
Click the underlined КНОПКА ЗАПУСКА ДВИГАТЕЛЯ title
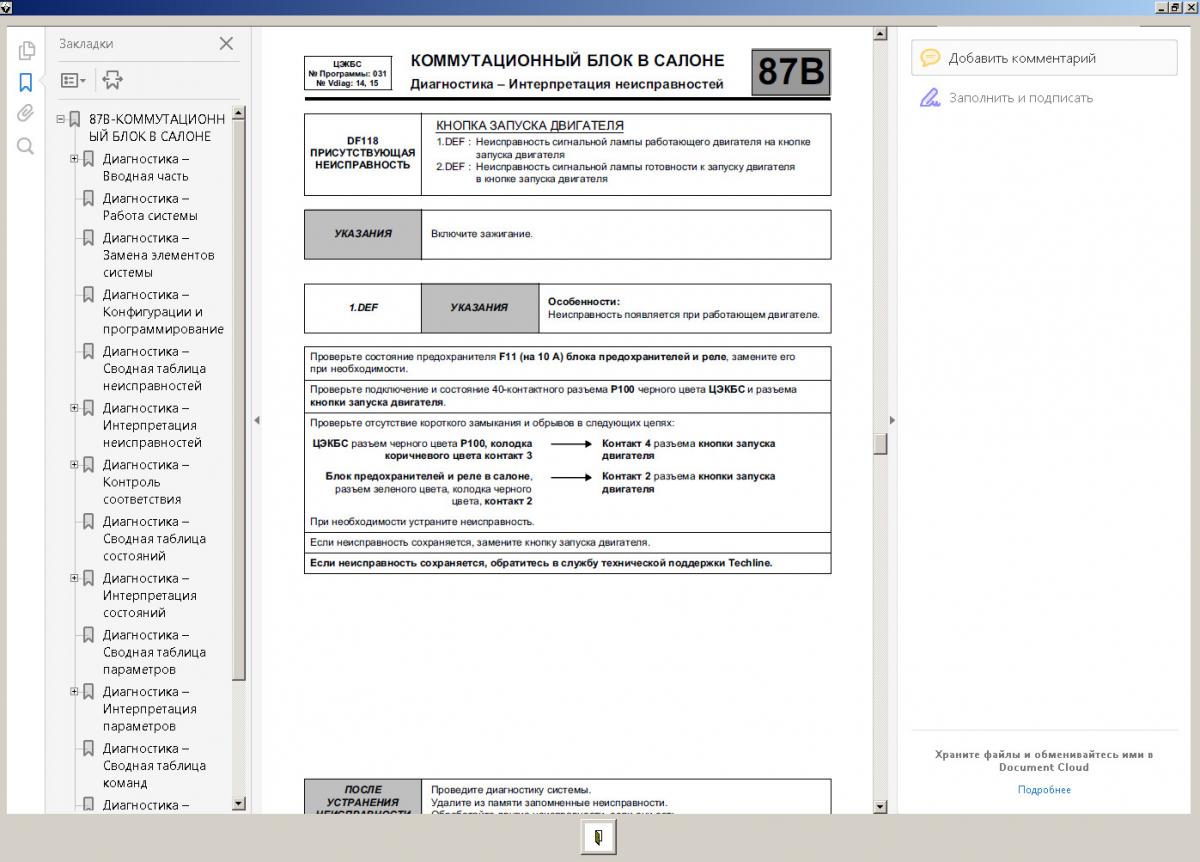tap(530, 126)
